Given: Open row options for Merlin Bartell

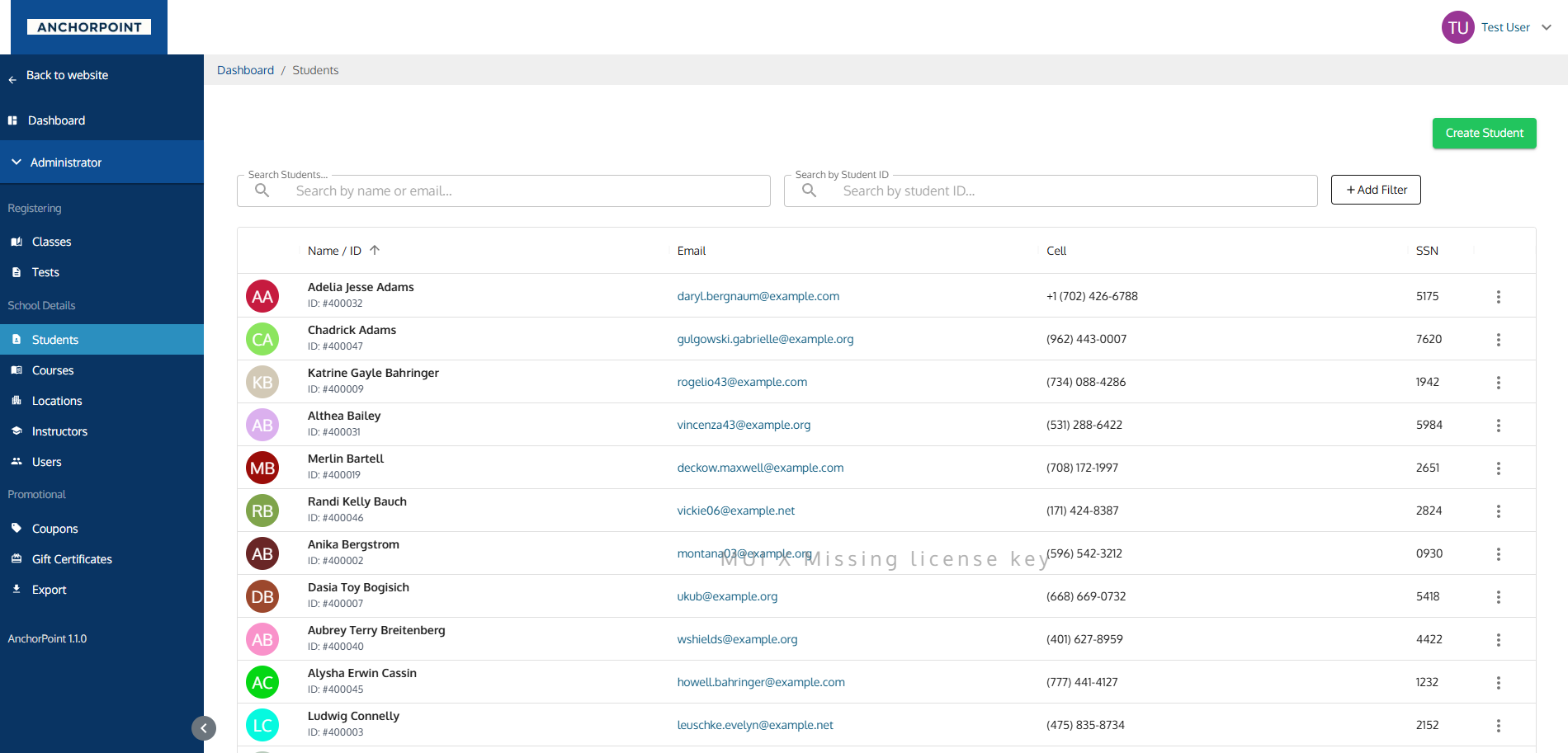Looking at the screenshot, I should (x=1498, y=468).
